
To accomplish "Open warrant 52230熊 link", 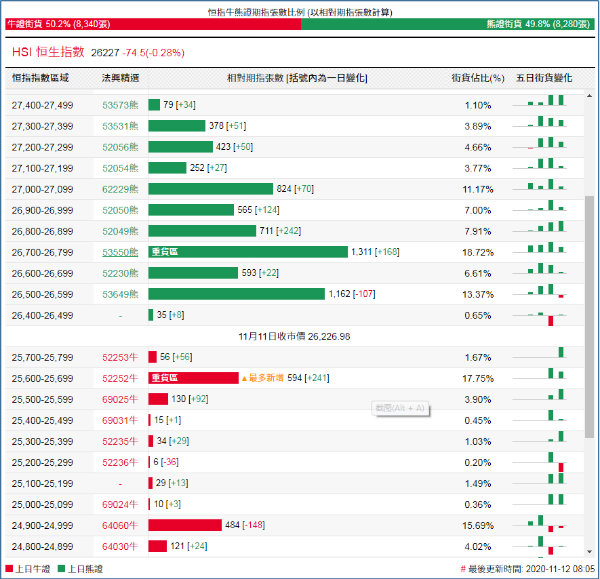I will [120, 274].
